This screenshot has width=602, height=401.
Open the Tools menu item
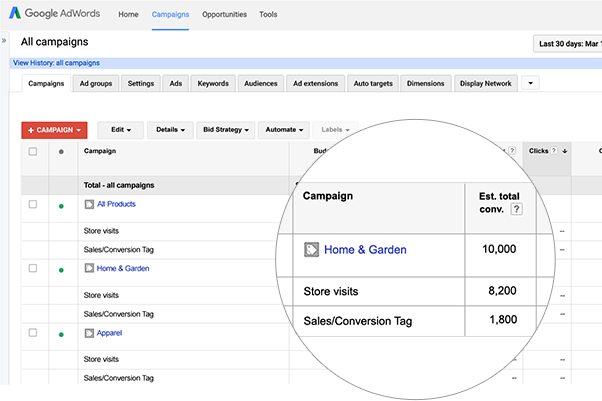pos(268,15)
